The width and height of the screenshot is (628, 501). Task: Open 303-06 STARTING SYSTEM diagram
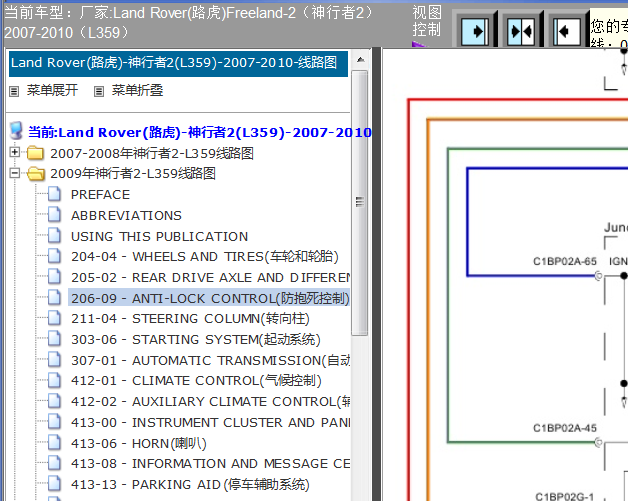196,340
